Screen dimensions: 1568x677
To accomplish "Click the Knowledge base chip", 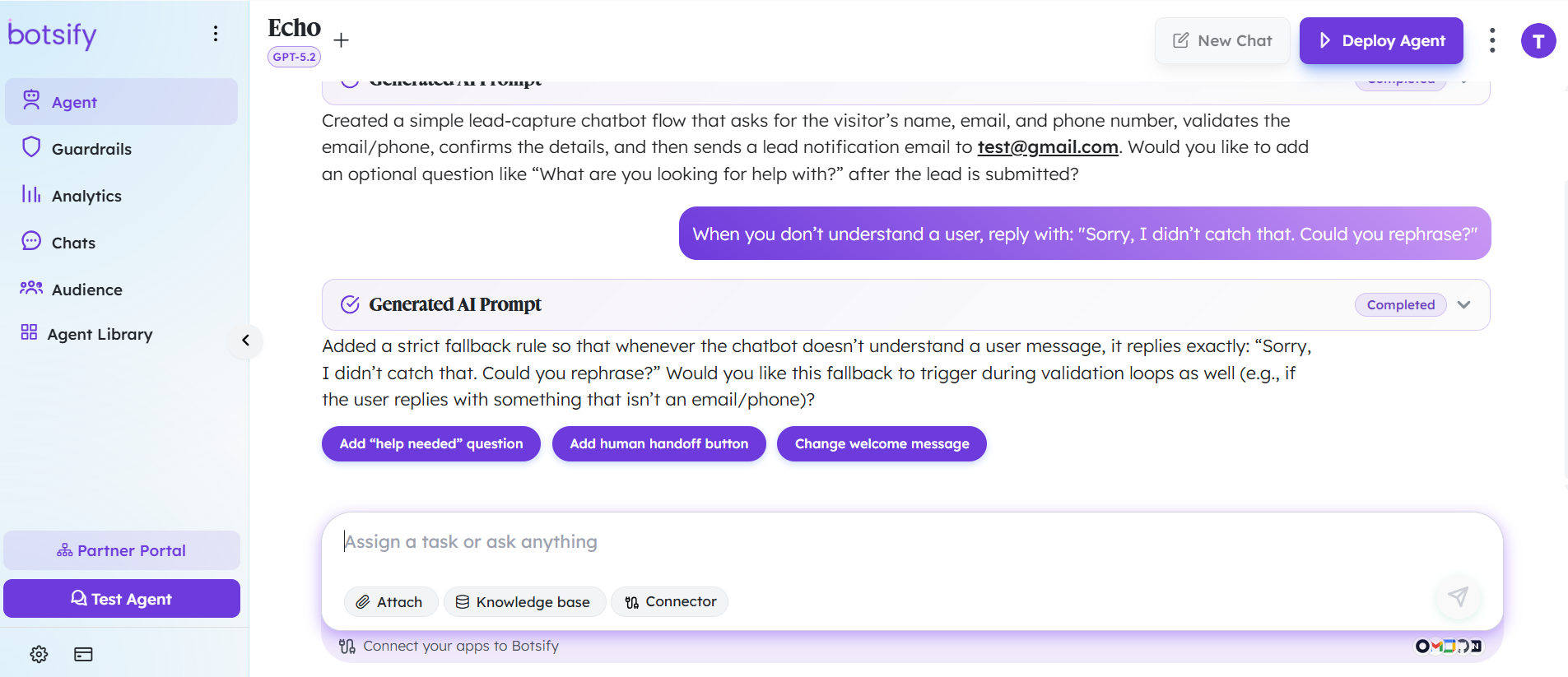I will tap(524, 601).
